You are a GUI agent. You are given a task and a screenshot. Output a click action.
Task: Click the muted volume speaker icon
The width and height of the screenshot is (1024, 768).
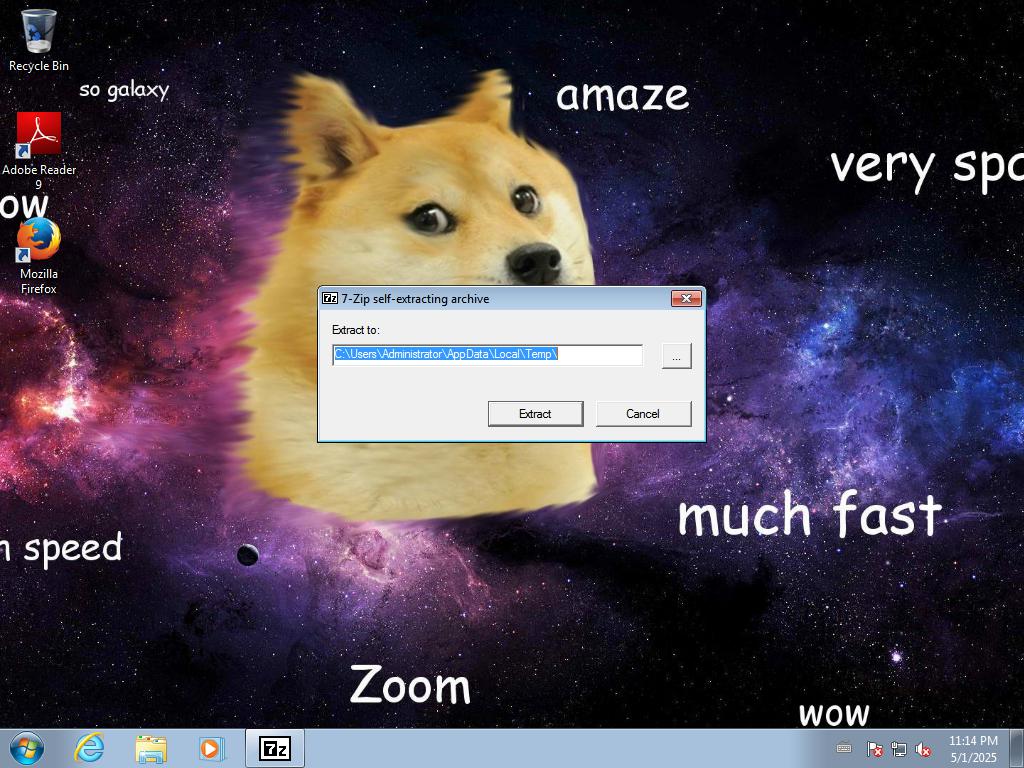point(923,749)
